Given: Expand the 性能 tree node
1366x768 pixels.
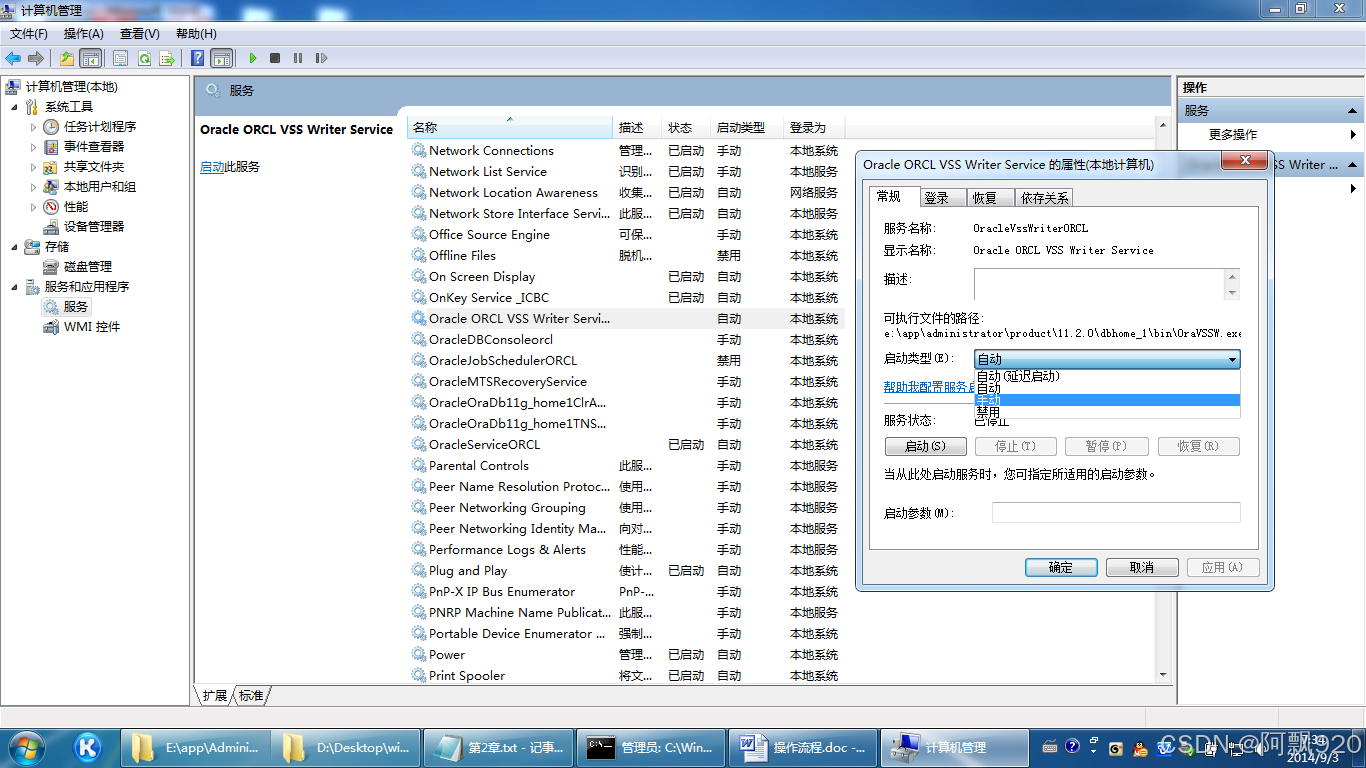Looking at the screenshot, I should click(33, 207).
